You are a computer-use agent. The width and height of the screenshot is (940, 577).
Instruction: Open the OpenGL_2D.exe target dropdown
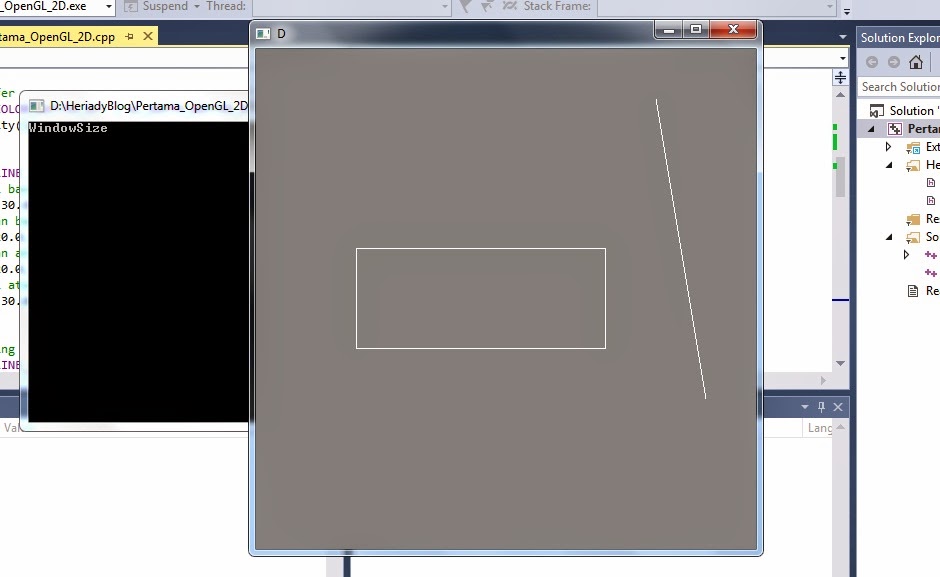(x=109, y=6)
